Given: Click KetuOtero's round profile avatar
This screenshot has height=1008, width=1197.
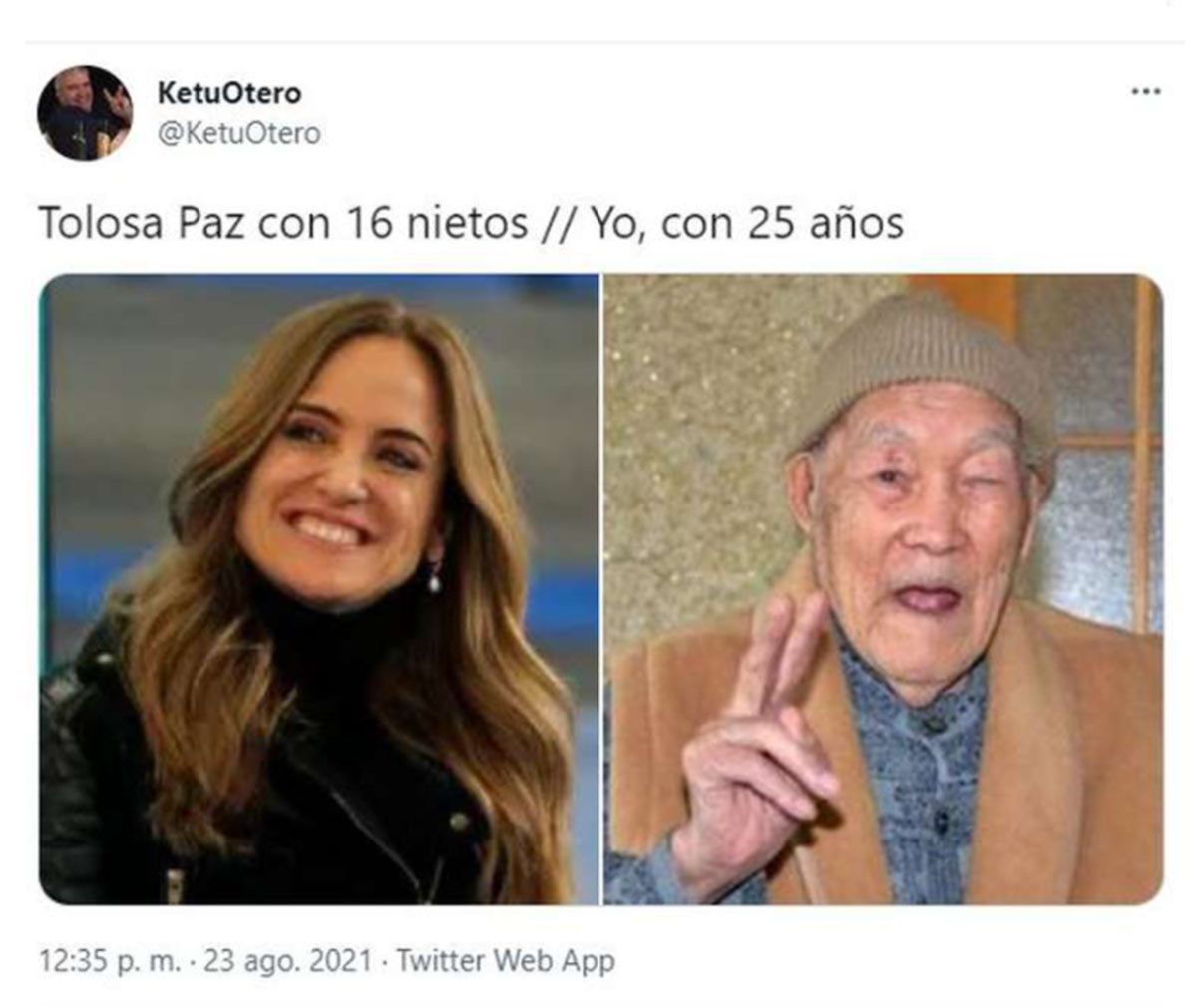Looking at the screenshot, I should coord(85,113).
